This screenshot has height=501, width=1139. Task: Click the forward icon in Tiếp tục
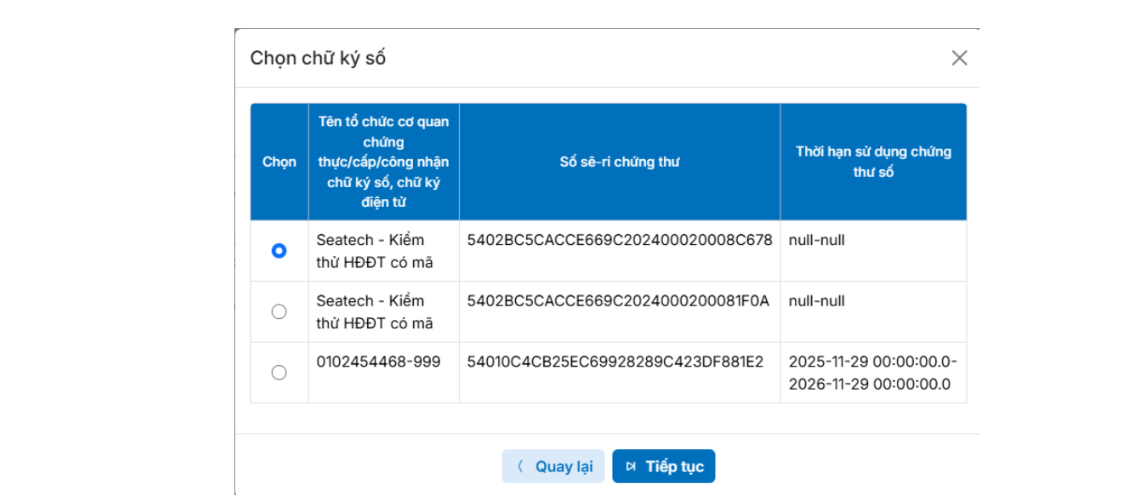[x=630, y=466]
